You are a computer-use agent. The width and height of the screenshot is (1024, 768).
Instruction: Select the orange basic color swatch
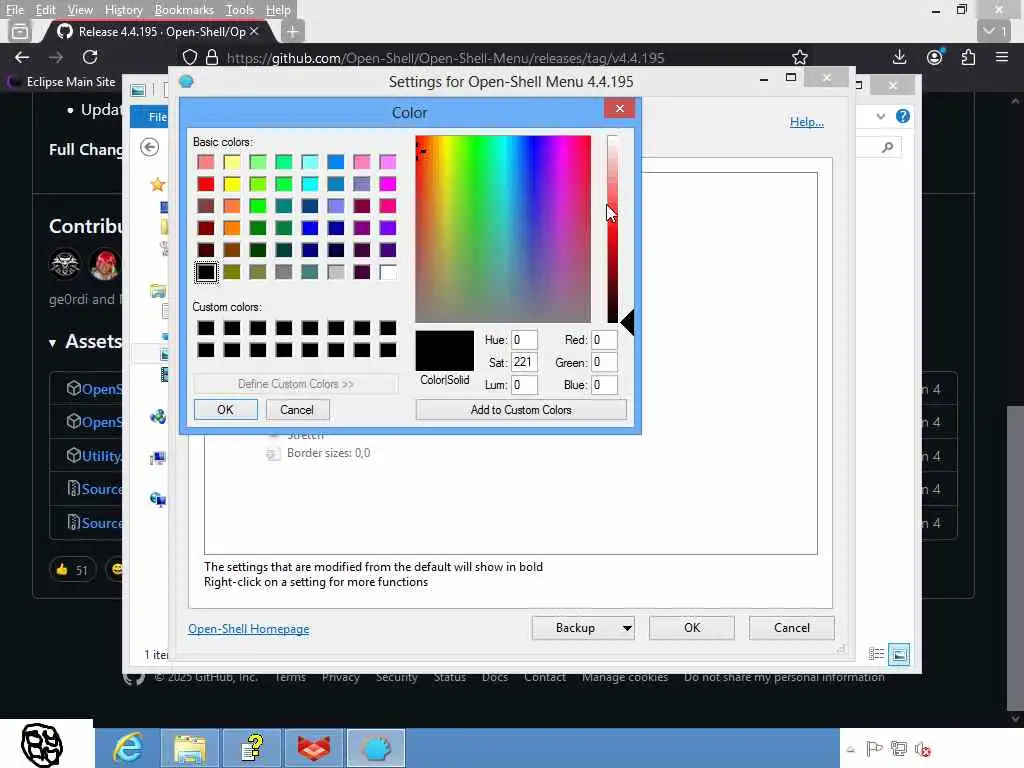click(232, 228)
